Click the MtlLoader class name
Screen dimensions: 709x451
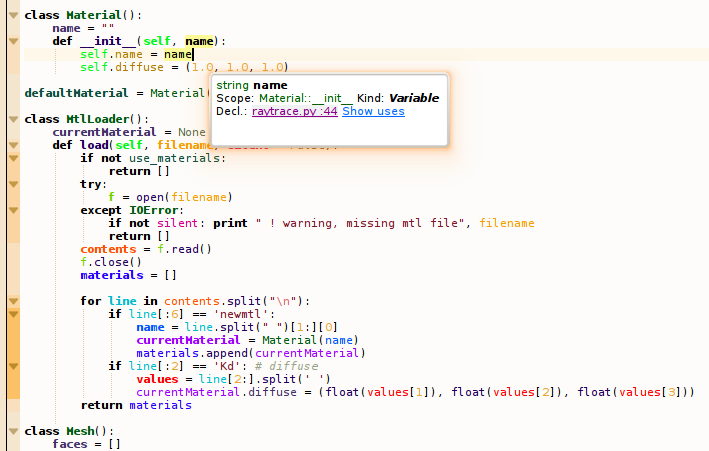pyautogui.click(x=98, y=119)
